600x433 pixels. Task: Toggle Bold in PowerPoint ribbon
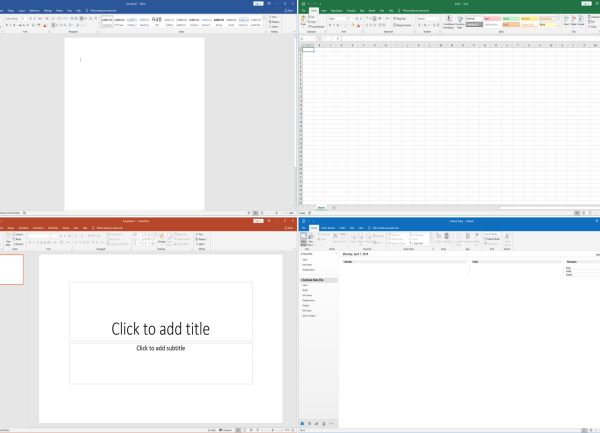30,243
